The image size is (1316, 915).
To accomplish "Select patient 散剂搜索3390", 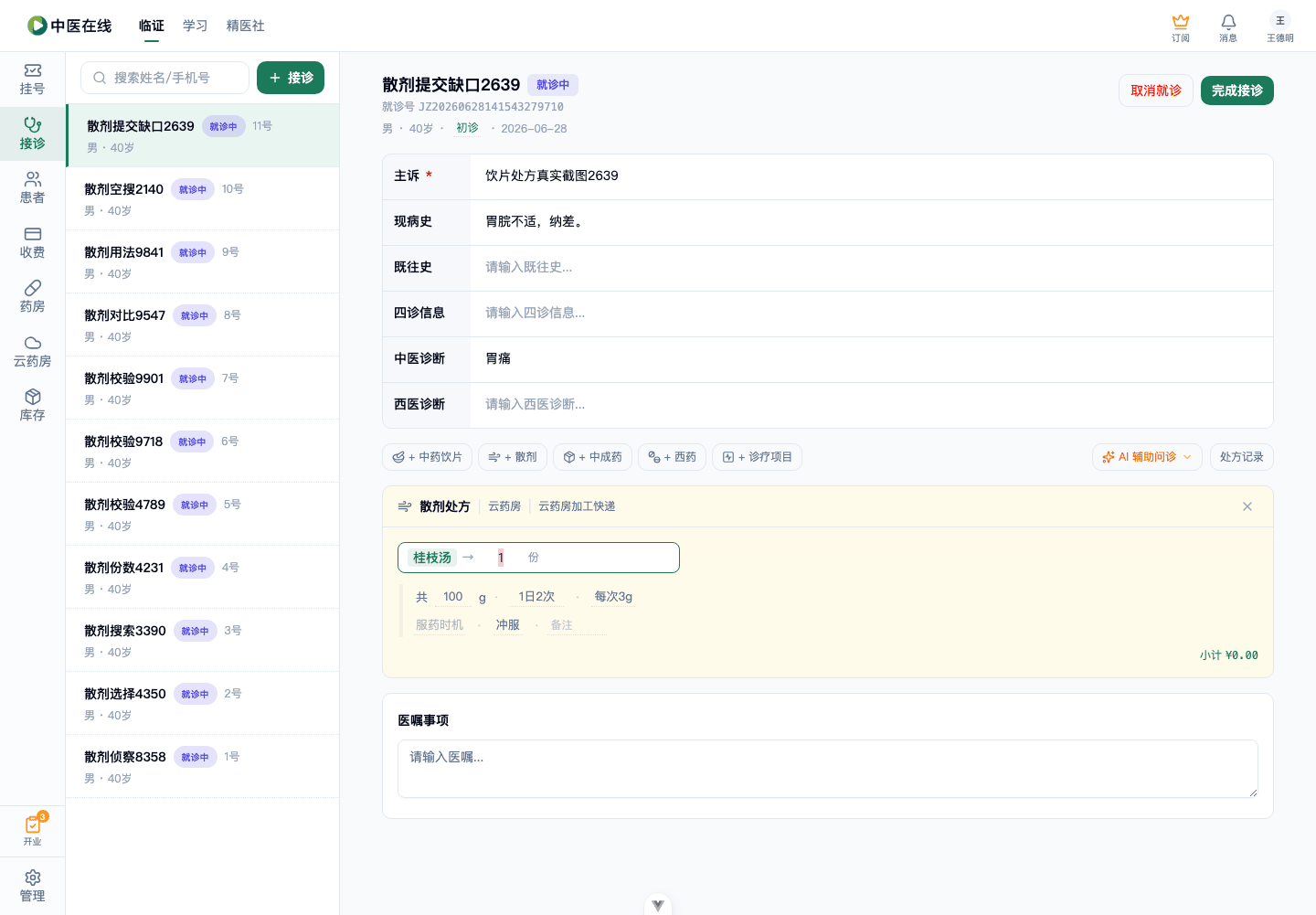I will (203, 640).
